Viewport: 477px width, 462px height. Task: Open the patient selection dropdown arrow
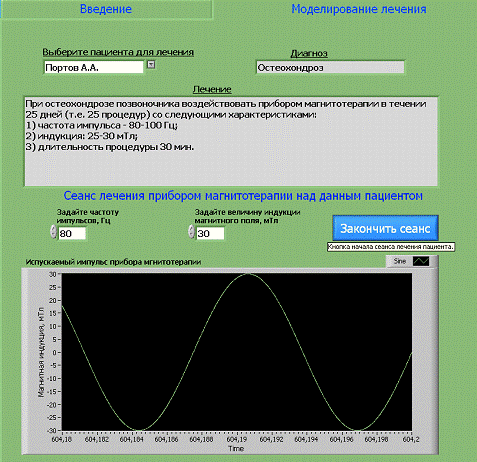click(151, 65)
